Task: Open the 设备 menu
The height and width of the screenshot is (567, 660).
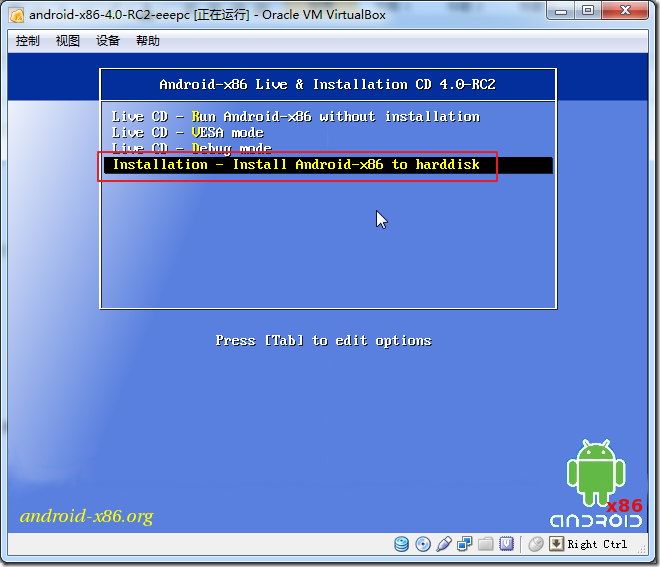Action: pos(108,41)
